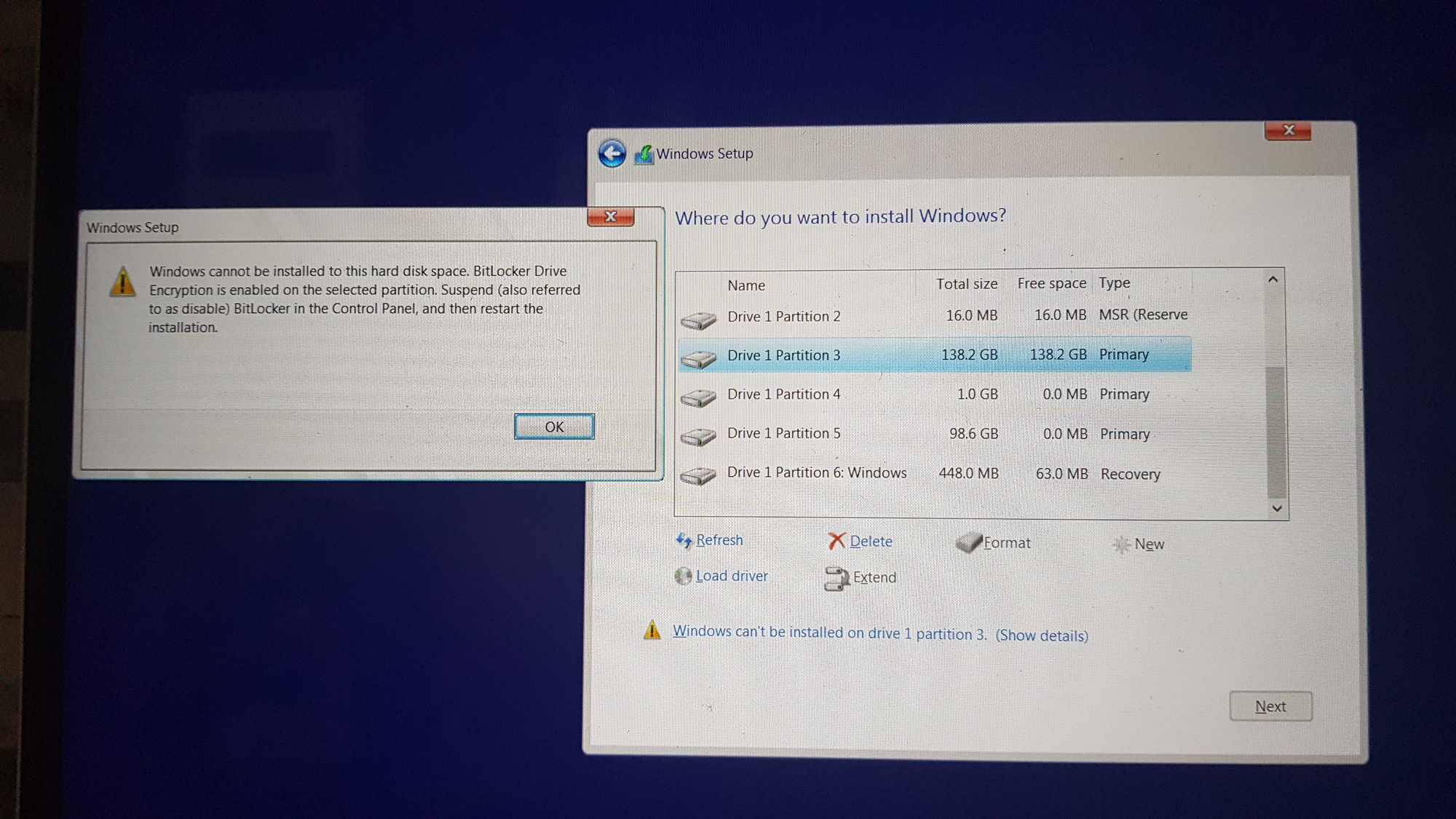The image size is (1456, 819).
Task: Select Drive 1 Partition 3 row
Action: point(935,355)
